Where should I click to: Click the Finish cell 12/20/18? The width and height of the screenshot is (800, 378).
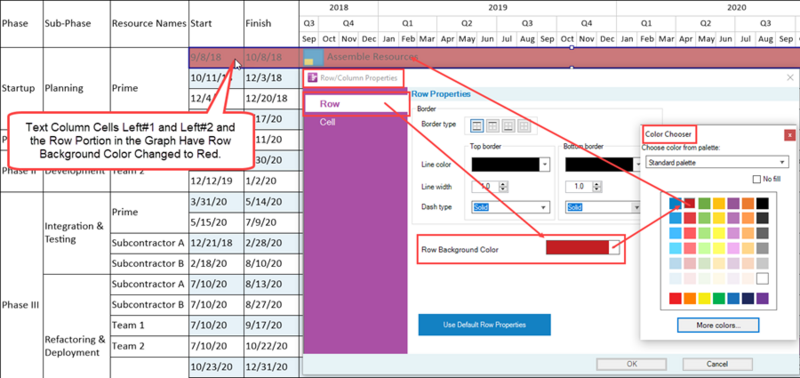(271, 98)
